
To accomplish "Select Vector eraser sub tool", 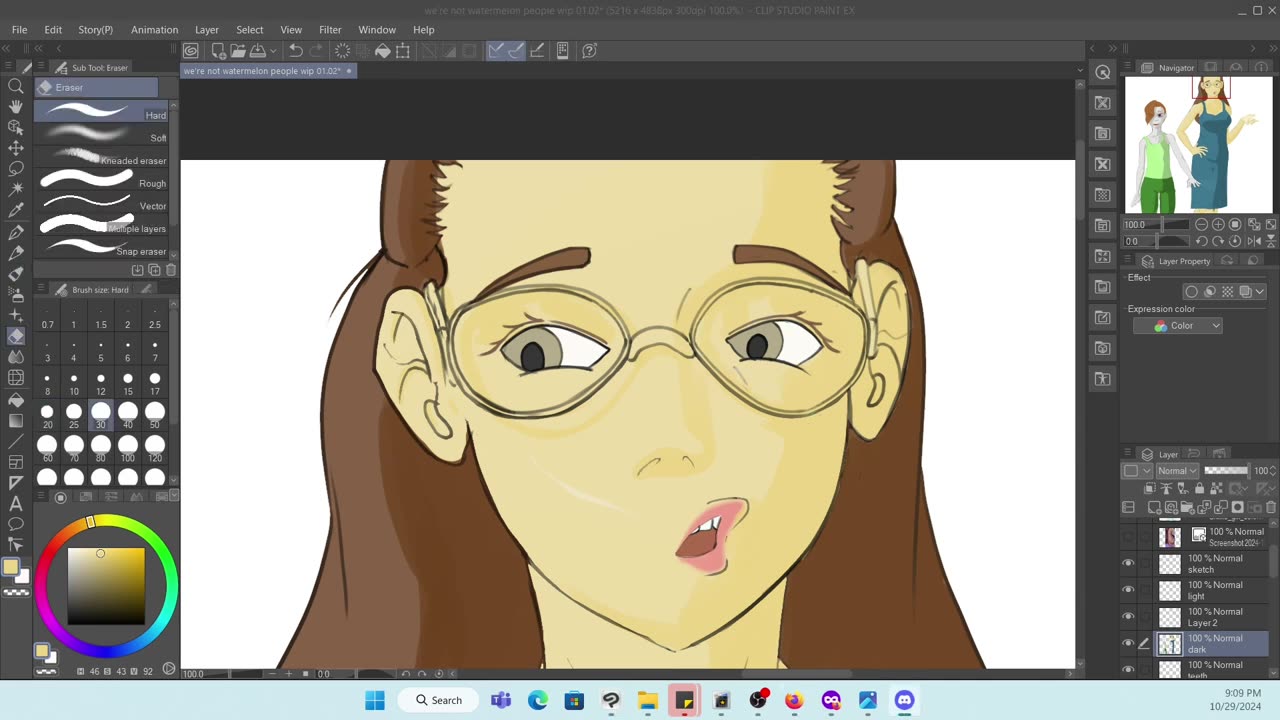I will coord(102,204).
